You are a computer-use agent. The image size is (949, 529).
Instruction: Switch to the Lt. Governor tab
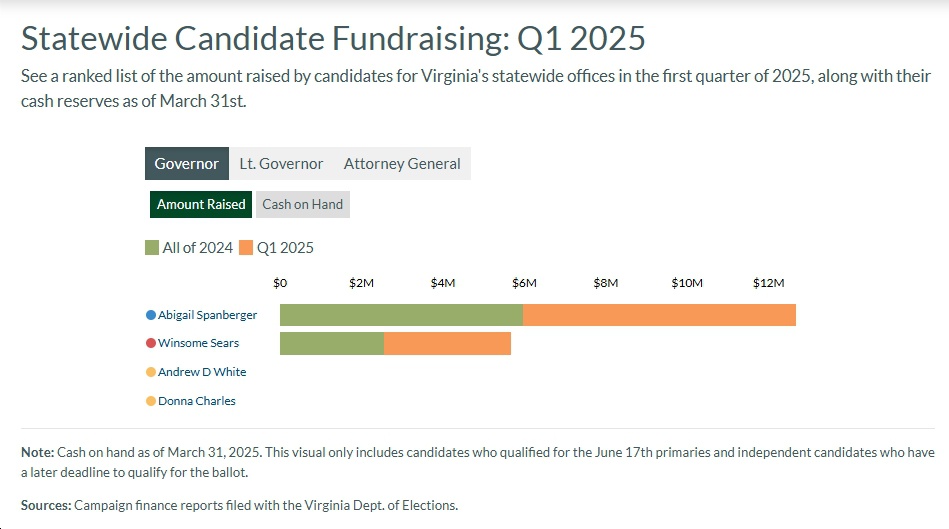point(281,164)
